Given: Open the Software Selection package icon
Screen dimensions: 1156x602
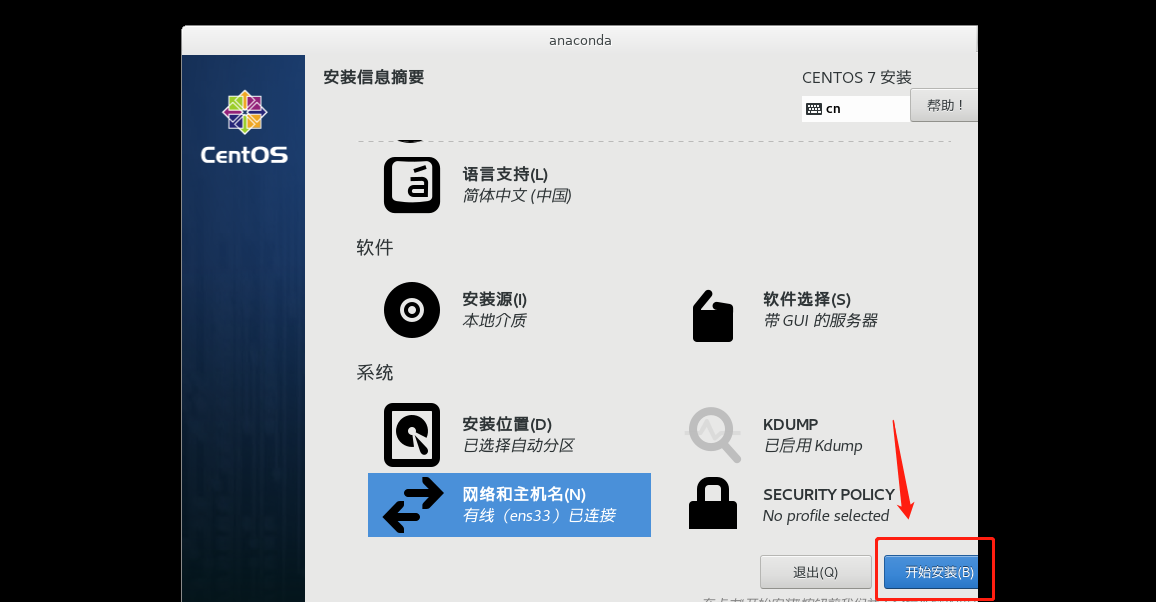Looking at the screenshot, I should point(712,315).
